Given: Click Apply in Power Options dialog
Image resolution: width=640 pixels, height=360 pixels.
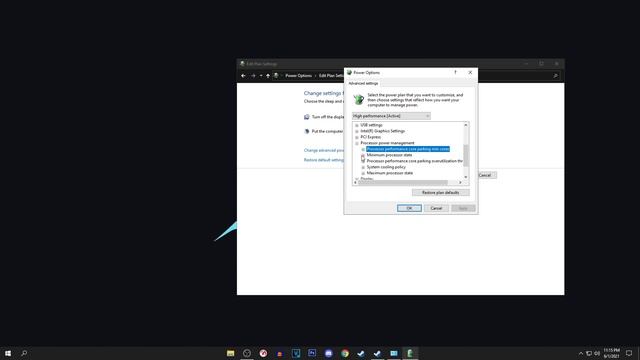Looking at the screenshot, I should pyautogui.click(x=463, y=208).
